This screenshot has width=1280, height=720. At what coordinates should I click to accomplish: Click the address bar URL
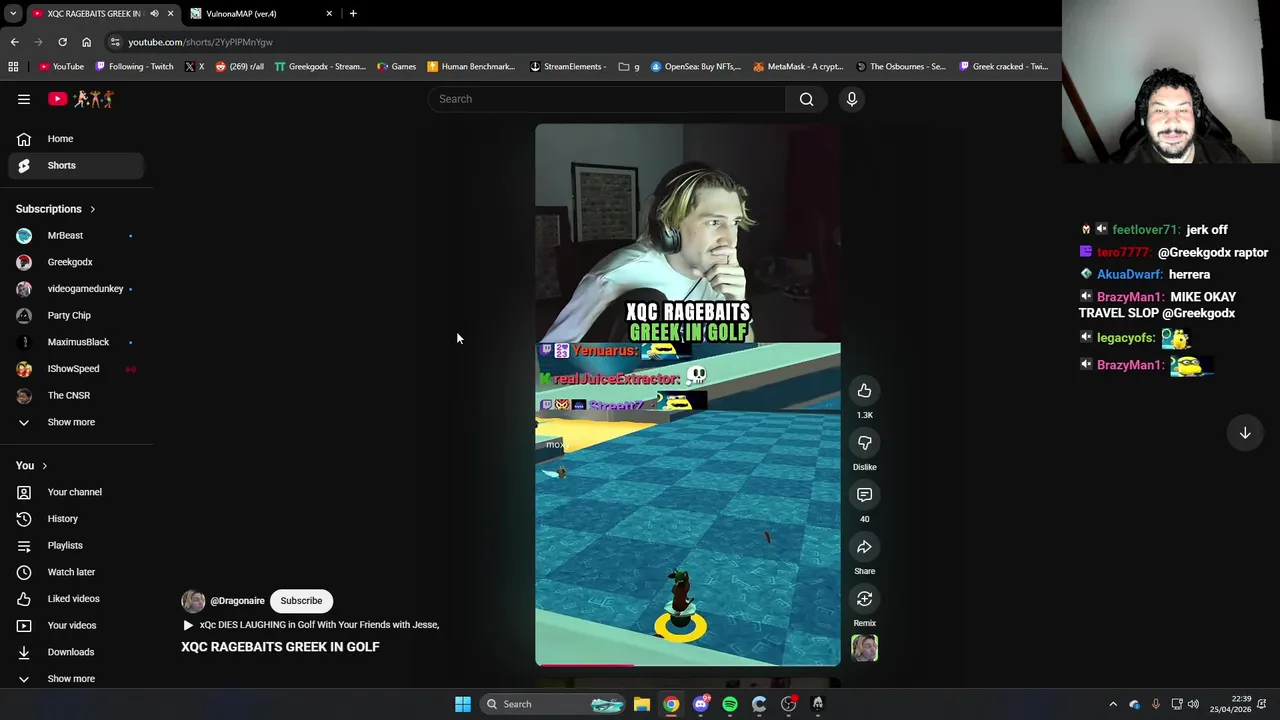200,42
